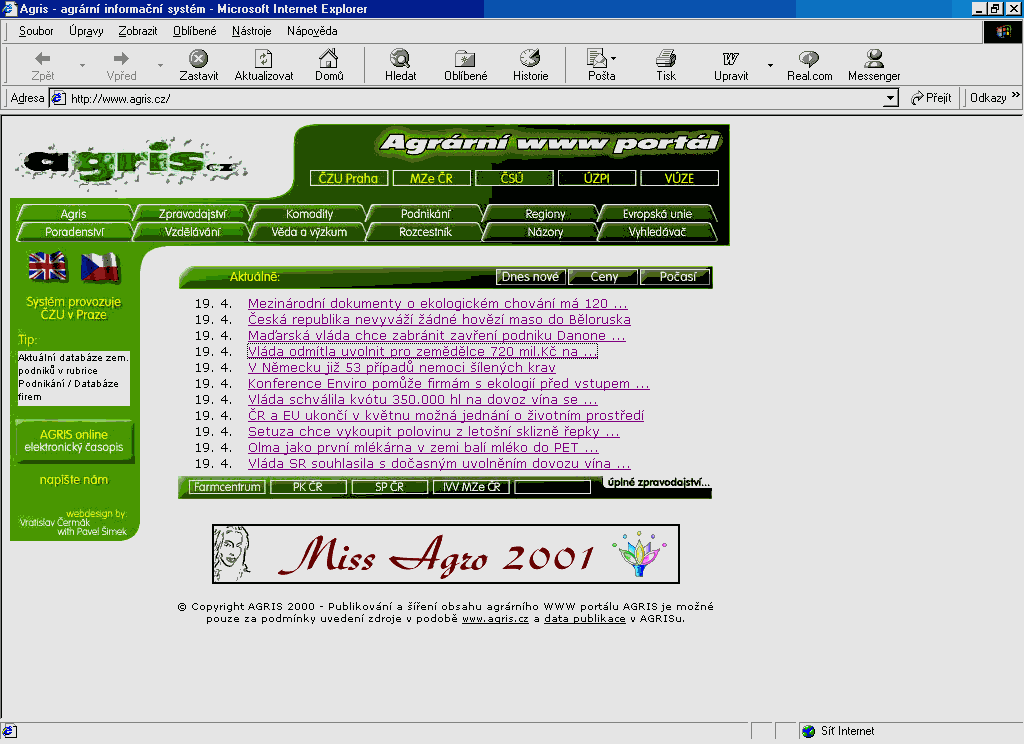Click the Vpřed forward arrow button
Screen dimensions: 1024x744
[x=121, y=65]
